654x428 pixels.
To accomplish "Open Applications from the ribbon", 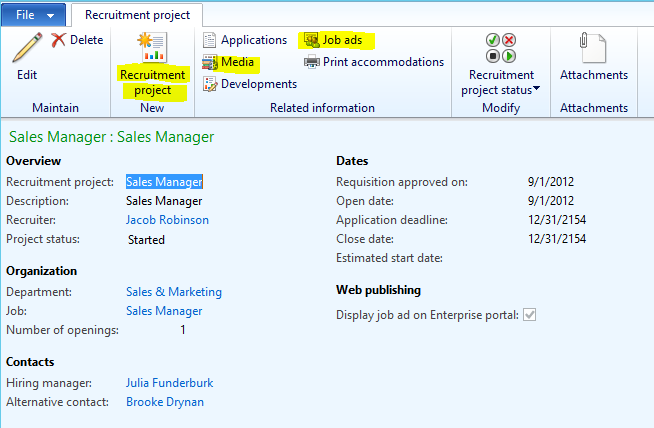I will [x=244, y=40].
